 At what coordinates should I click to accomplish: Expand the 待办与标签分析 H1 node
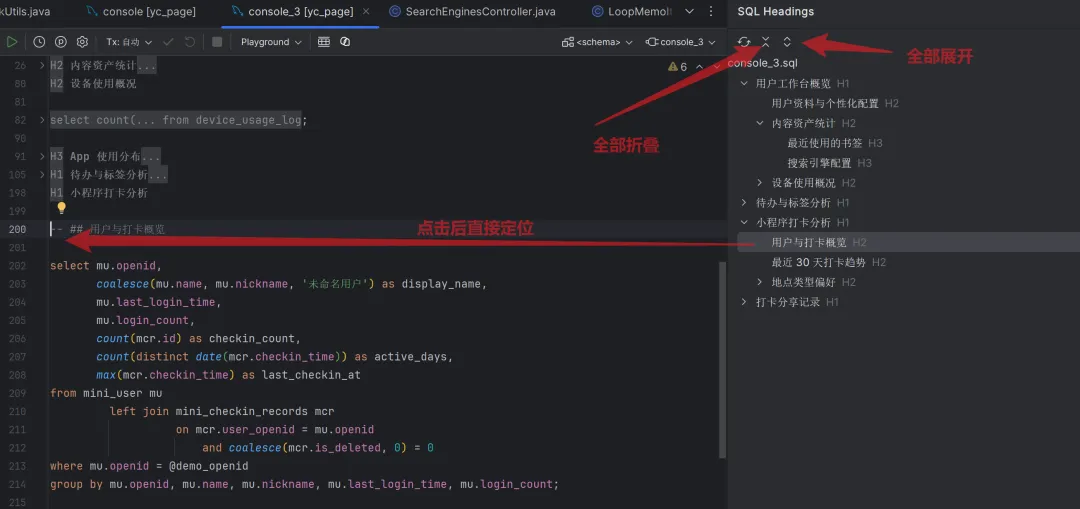(744, 202)
